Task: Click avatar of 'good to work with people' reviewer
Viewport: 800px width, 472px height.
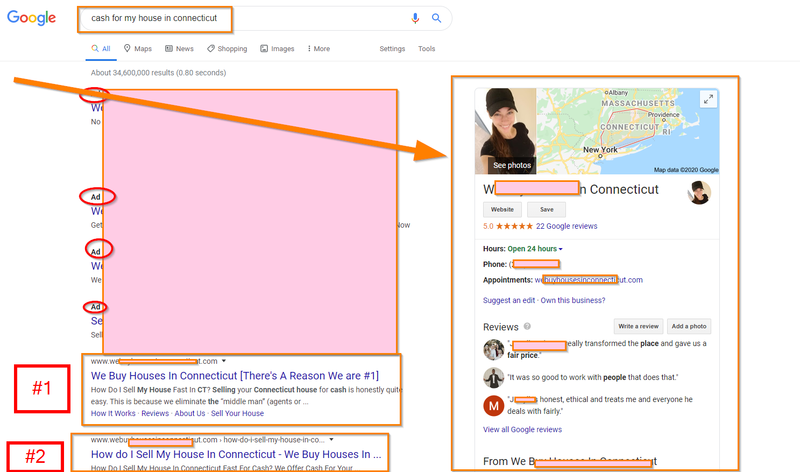Action: 493,378
